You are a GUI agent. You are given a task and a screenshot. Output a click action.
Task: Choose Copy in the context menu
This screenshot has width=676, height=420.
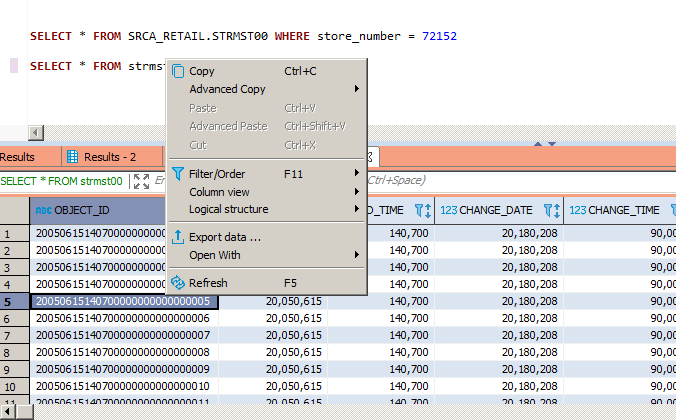[x=266, y=71]
